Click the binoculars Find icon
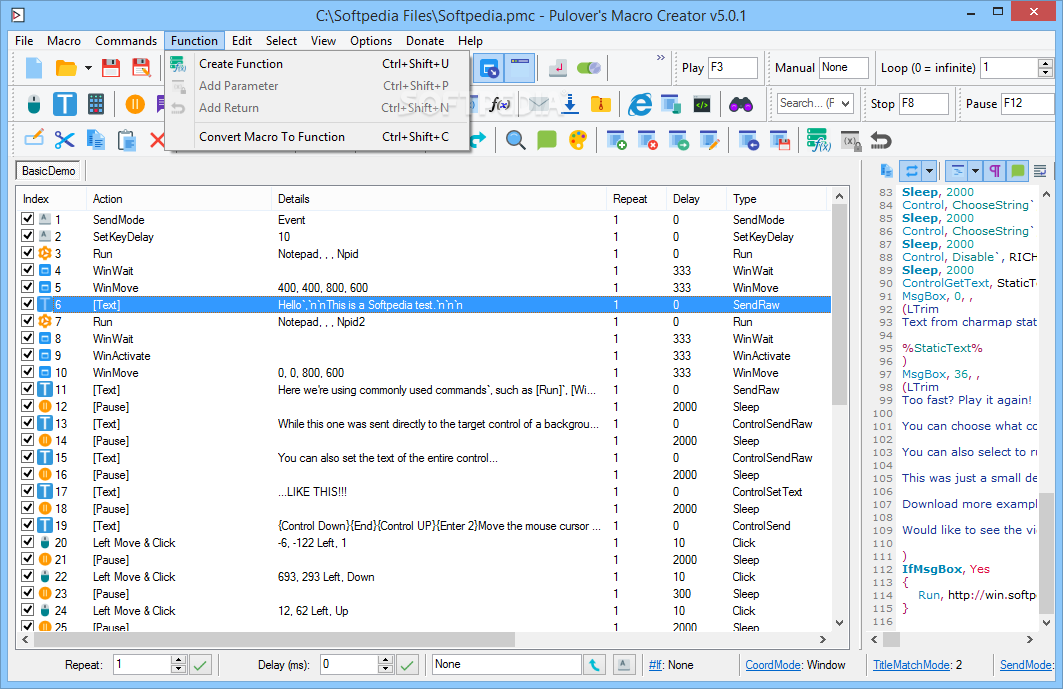Viewport: 1063px width, 689px height. coord(740,104)
